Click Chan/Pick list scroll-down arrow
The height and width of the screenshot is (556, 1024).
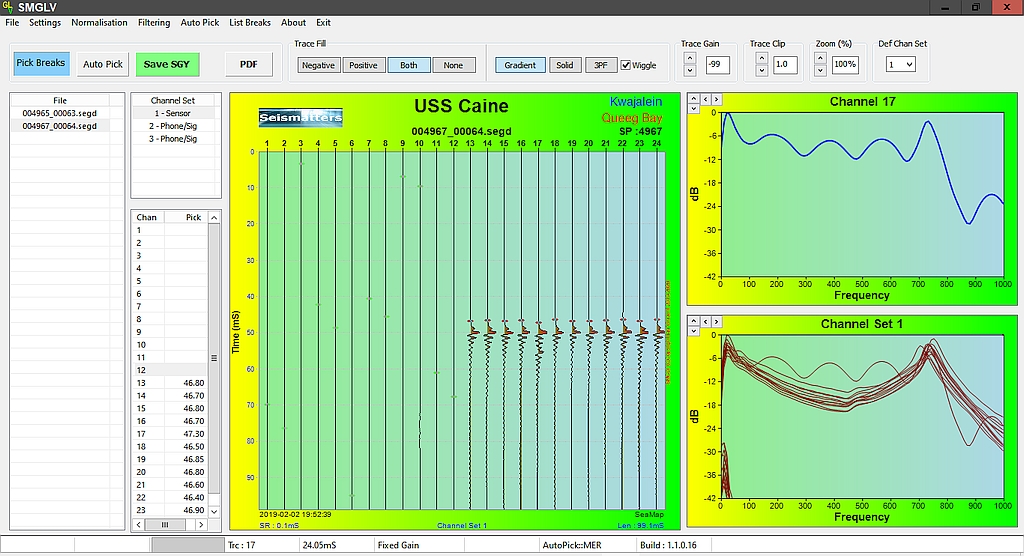coord(214,512)
